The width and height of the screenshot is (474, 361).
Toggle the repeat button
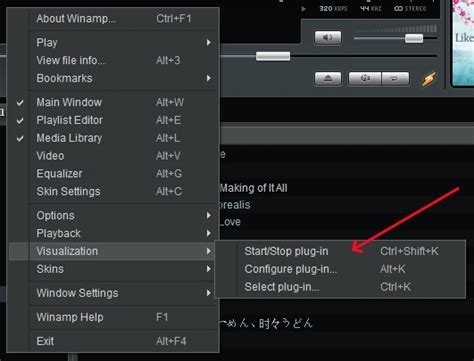tap(395, 79)
